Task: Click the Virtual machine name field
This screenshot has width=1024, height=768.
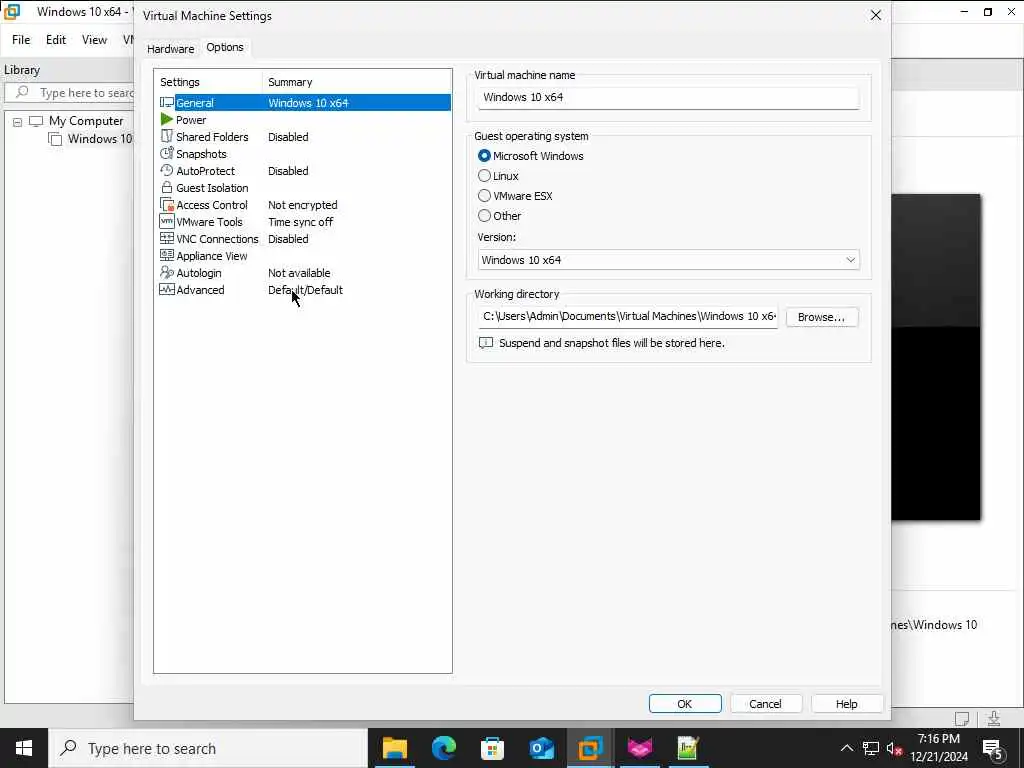Action: (667, 97)
